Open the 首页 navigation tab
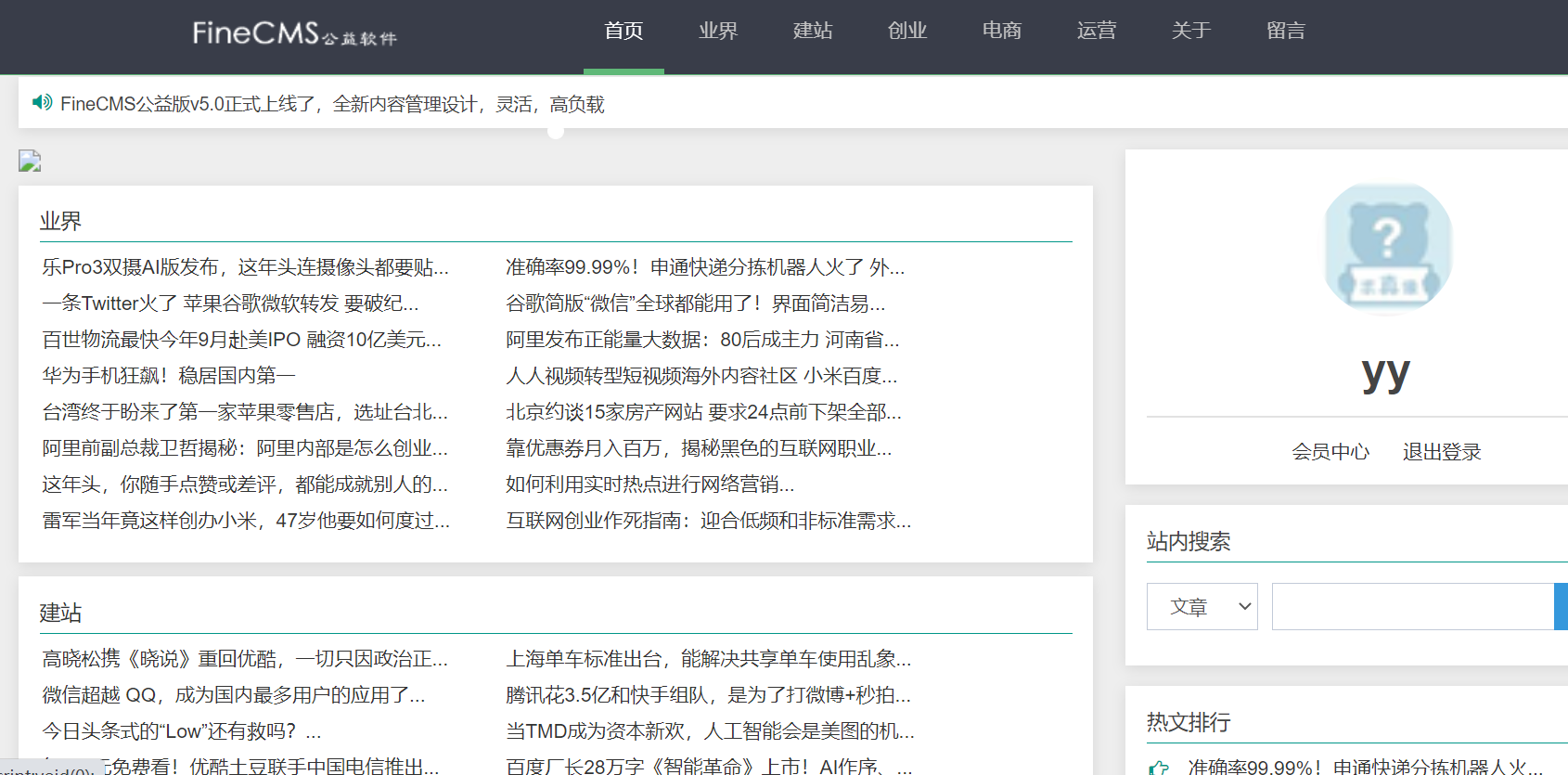This screenshot has width=1568, height=775. click(623, 31)
